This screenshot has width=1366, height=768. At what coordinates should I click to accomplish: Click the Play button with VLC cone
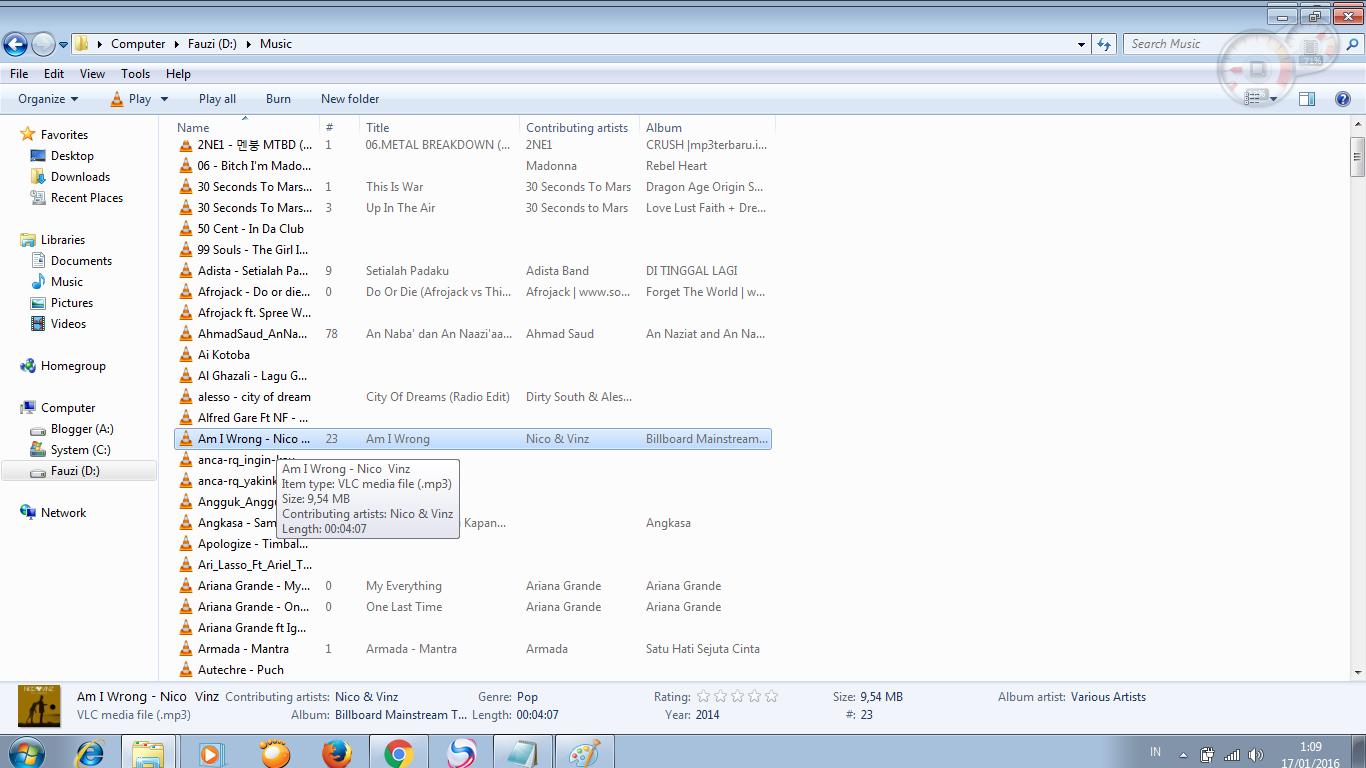(x=130, y=99)
